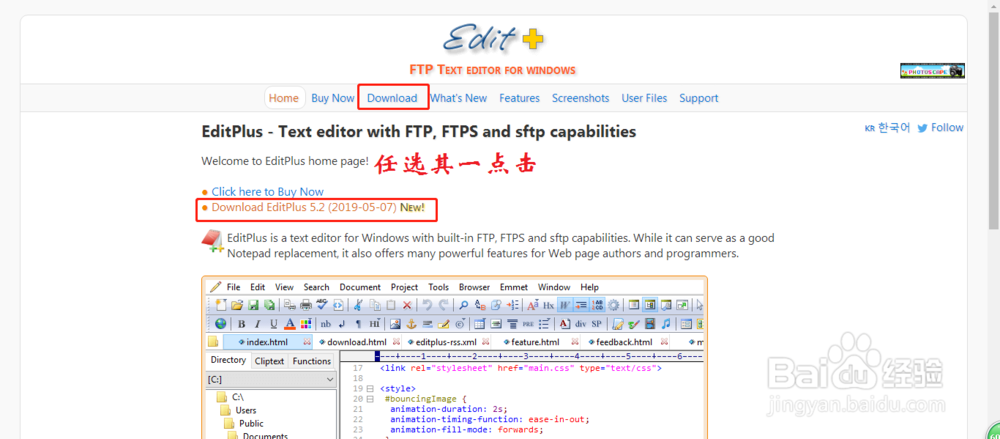Switch to the Functions tab
Image resolution: width=1000 pixels, height=439 pixels.
312,361
